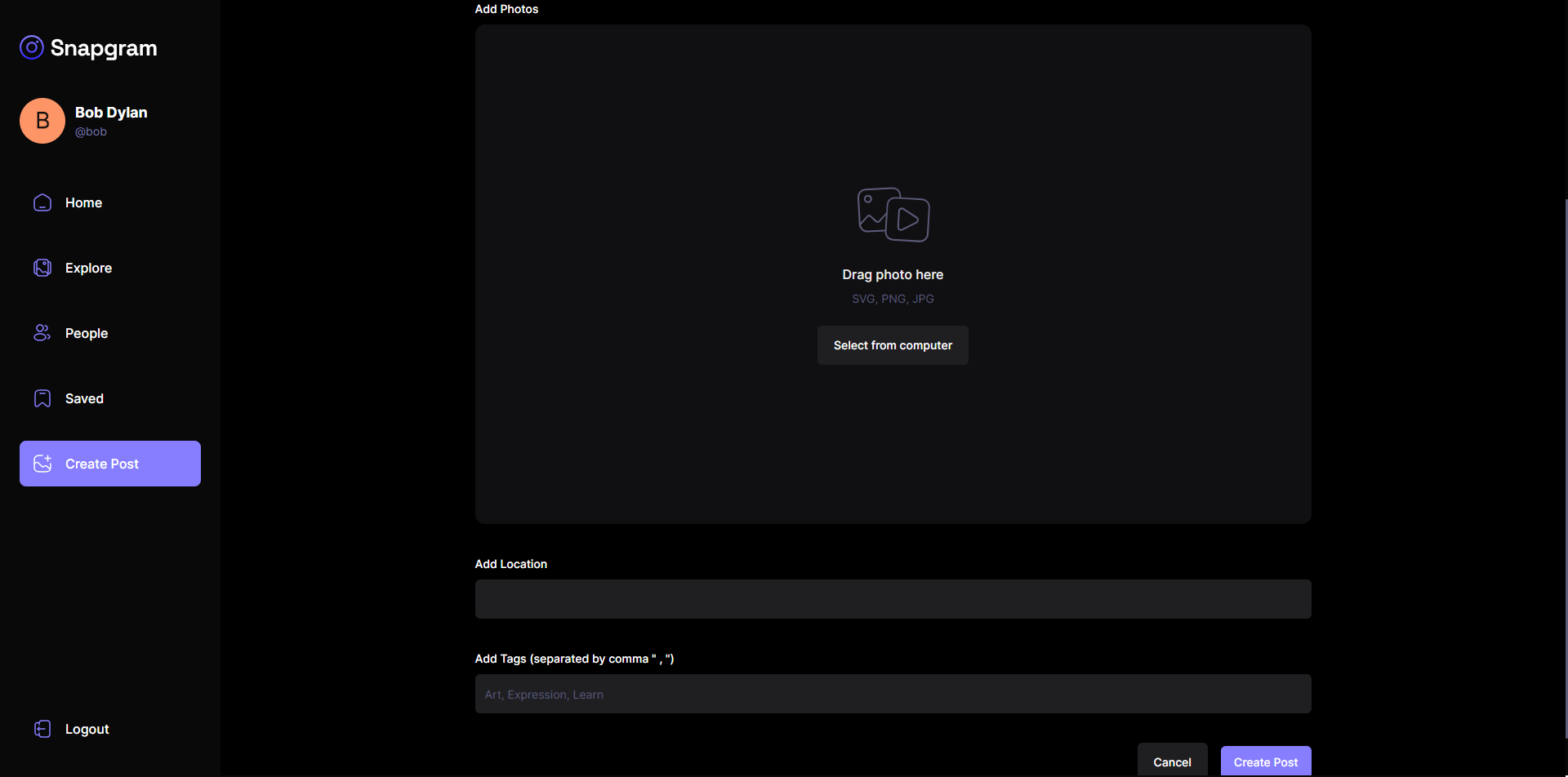Submit with the Create Post button

click(1265, 761)
